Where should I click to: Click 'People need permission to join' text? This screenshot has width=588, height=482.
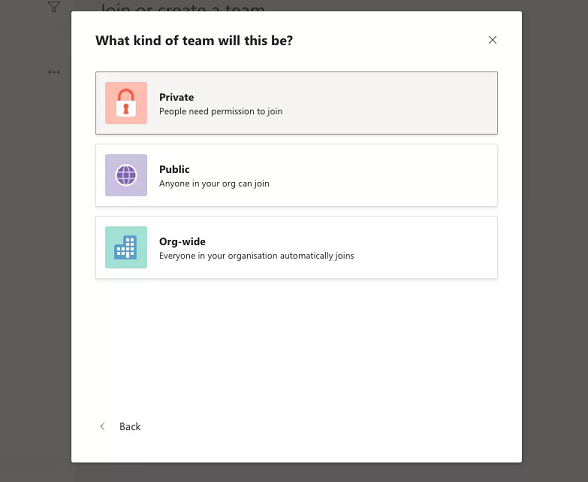220,111
